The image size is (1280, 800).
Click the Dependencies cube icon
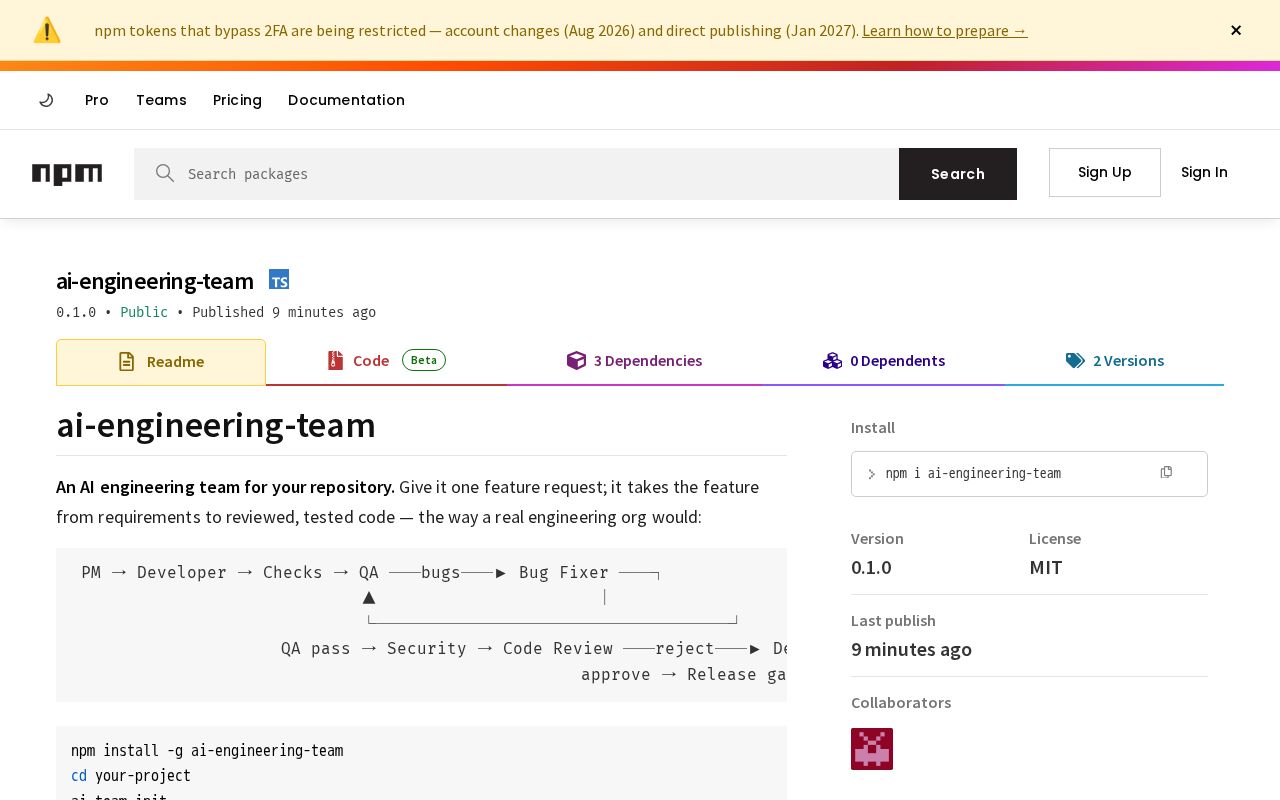pyautogui.click(x=576, y=360)
